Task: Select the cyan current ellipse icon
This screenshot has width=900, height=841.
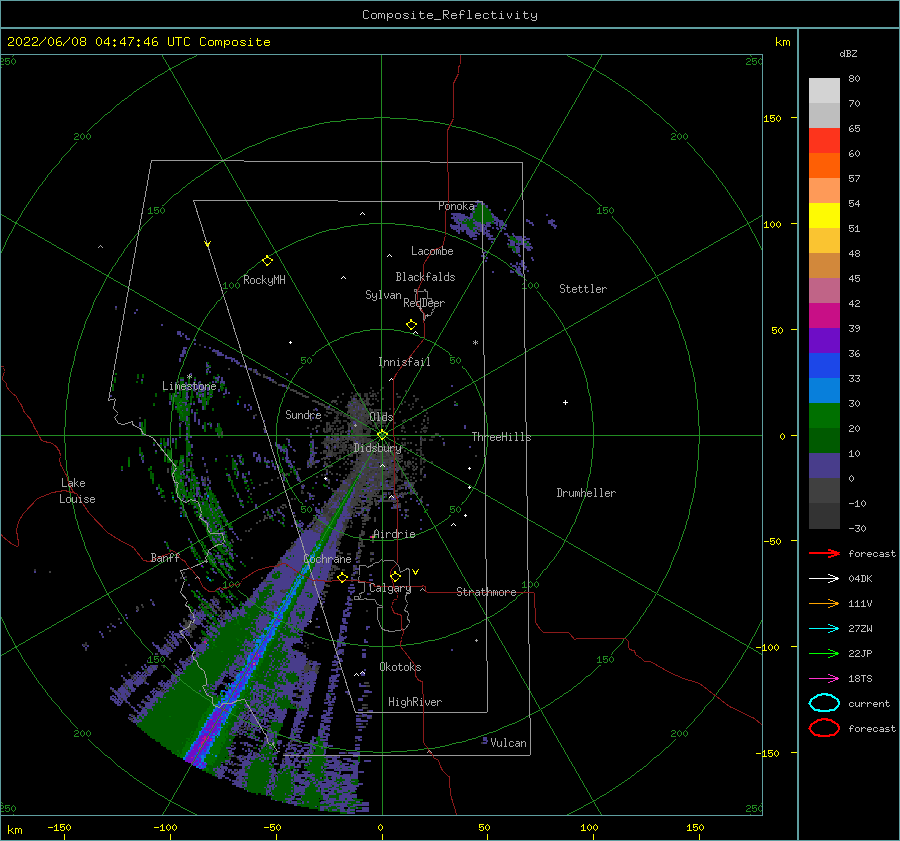Action: pyautogui.click(x=824, y=703)
